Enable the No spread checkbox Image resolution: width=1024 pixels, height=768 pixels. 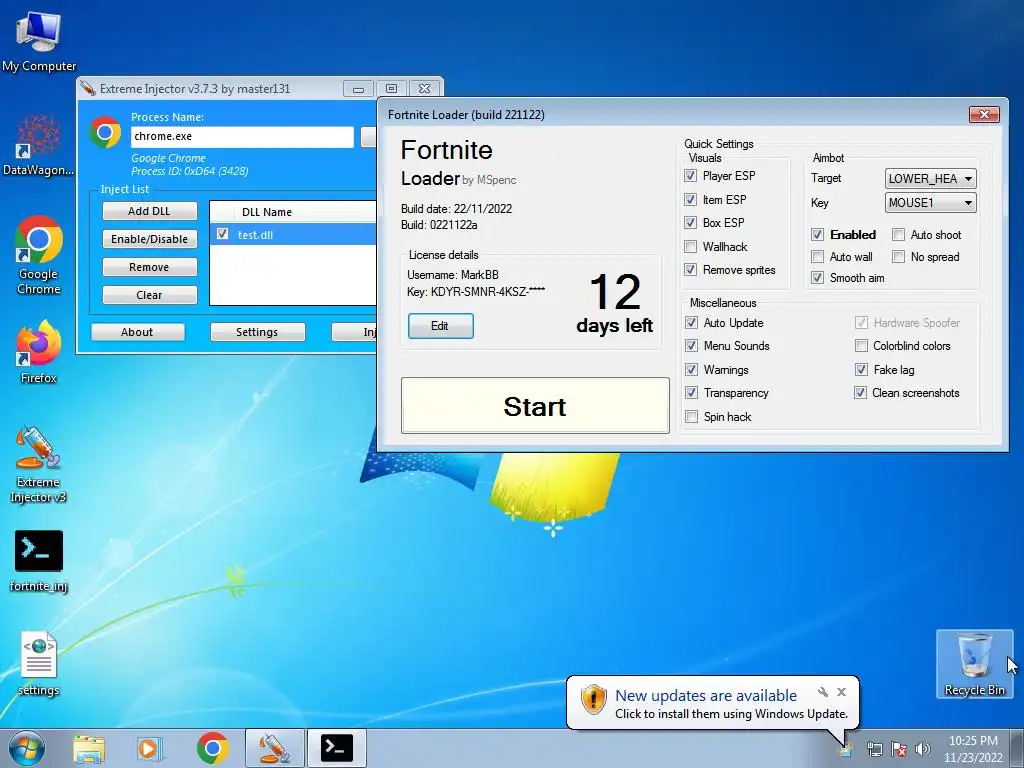coord(899,257)
